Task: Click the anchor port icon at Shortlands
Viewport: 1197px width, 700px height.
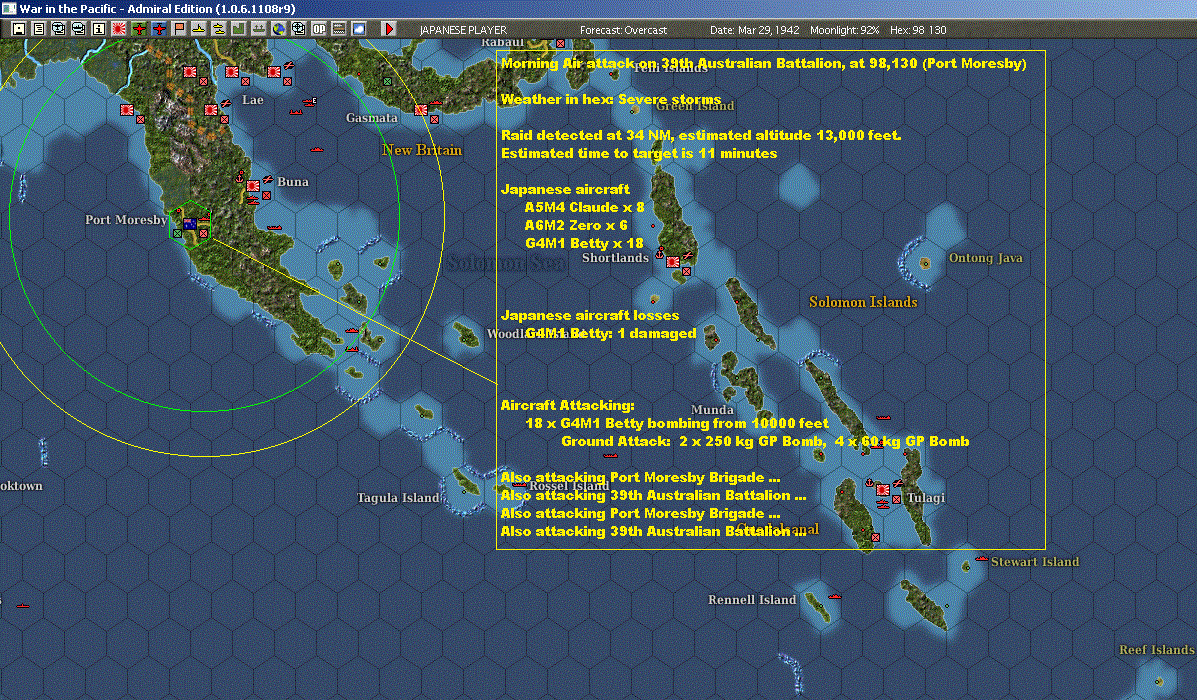Action: pos(660,253)
